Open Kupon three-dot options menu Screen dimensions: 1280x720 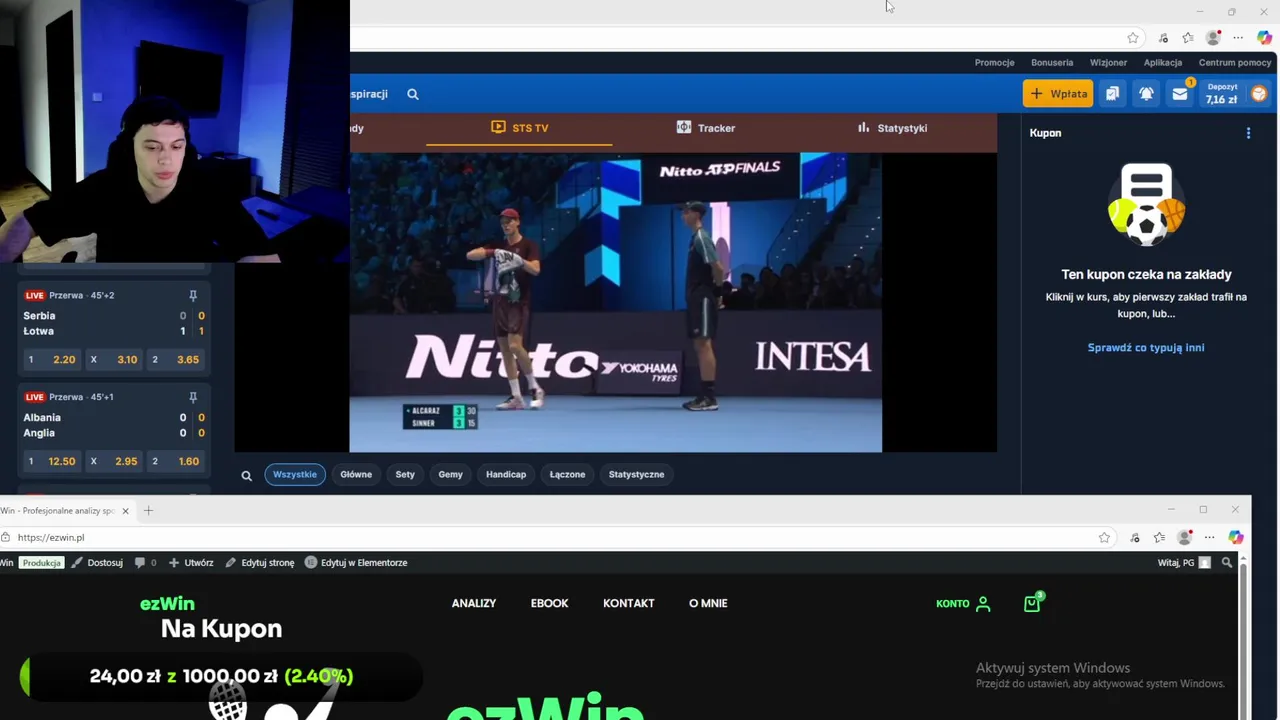coord(1248,133)
